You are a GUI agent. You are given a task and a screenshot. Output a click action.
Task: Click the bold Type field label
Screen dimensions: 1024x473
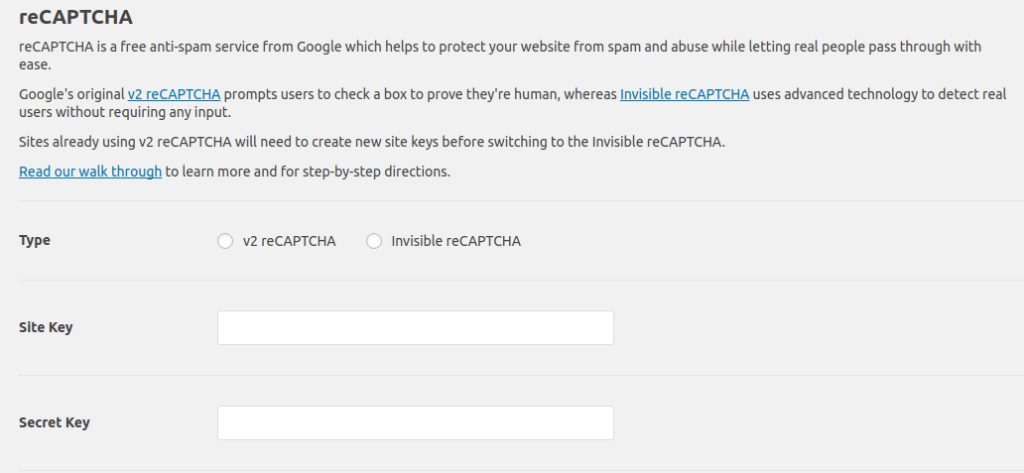pyautogui.click(x=34, y=240)
